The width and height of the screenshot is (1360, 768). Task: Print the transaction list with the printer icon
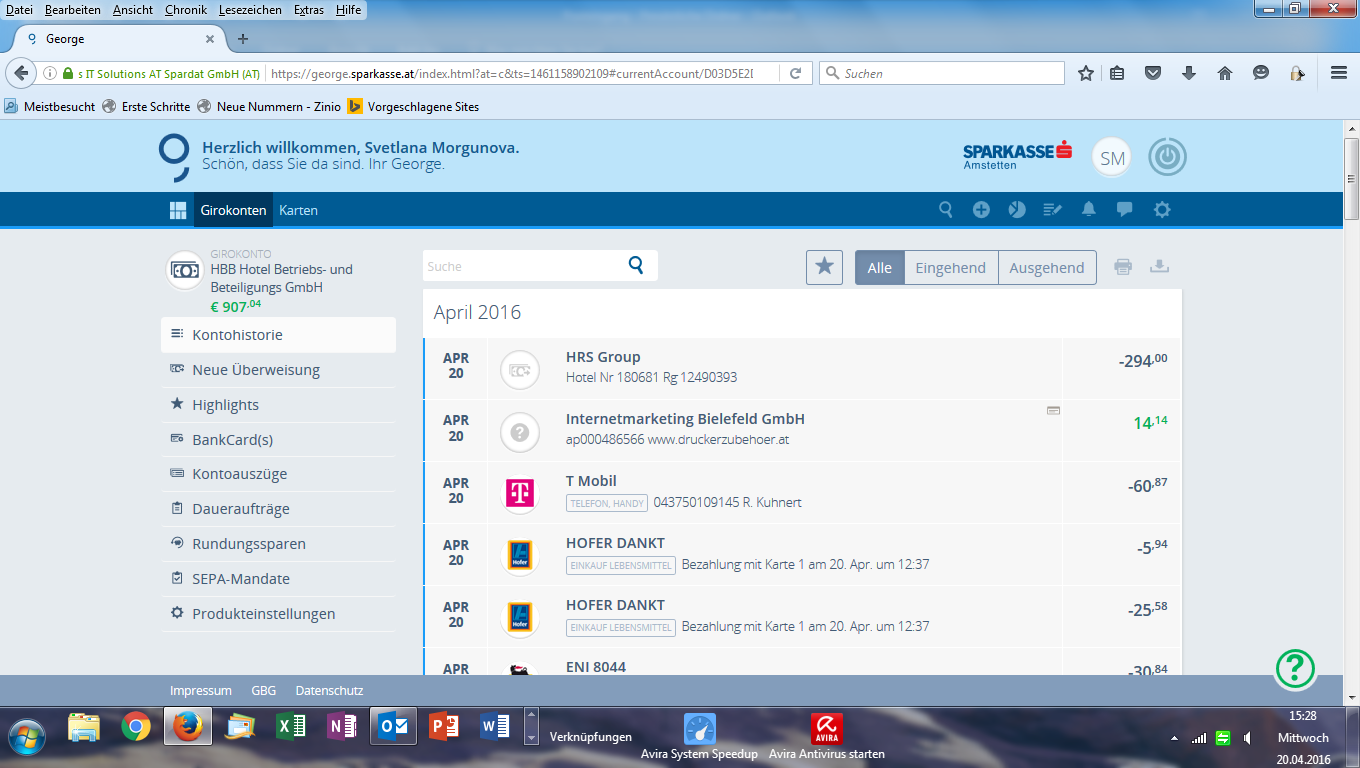pos(1123,267)
